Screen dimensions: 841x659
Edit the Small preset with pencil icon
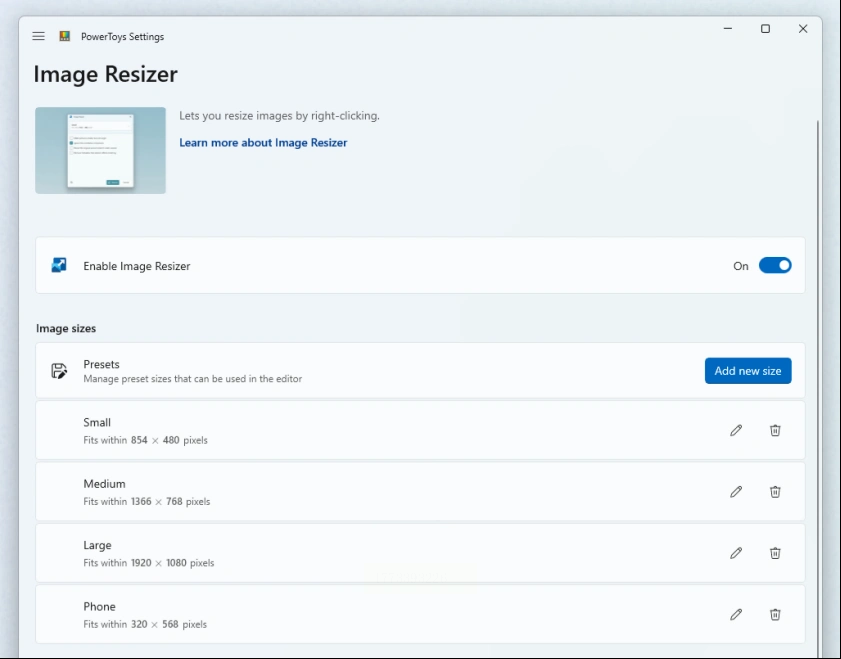736,430
